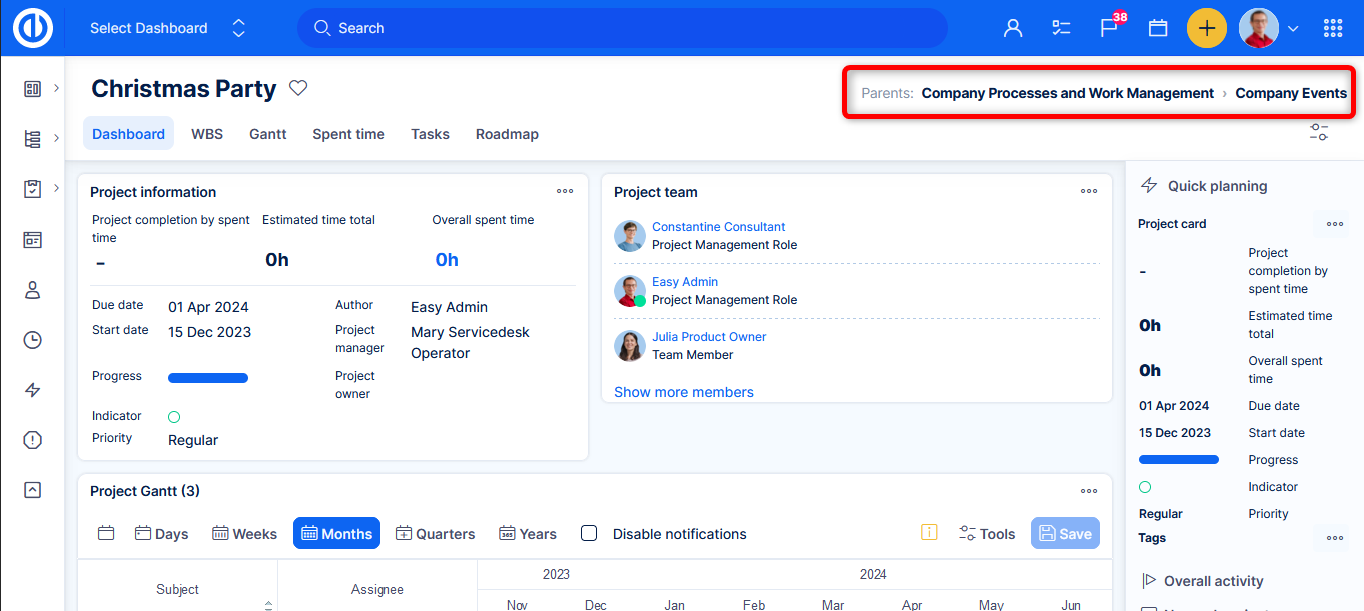Click the timer clock icon in left sidebar
Viewport: 1364px width, 611px height.
33,340
